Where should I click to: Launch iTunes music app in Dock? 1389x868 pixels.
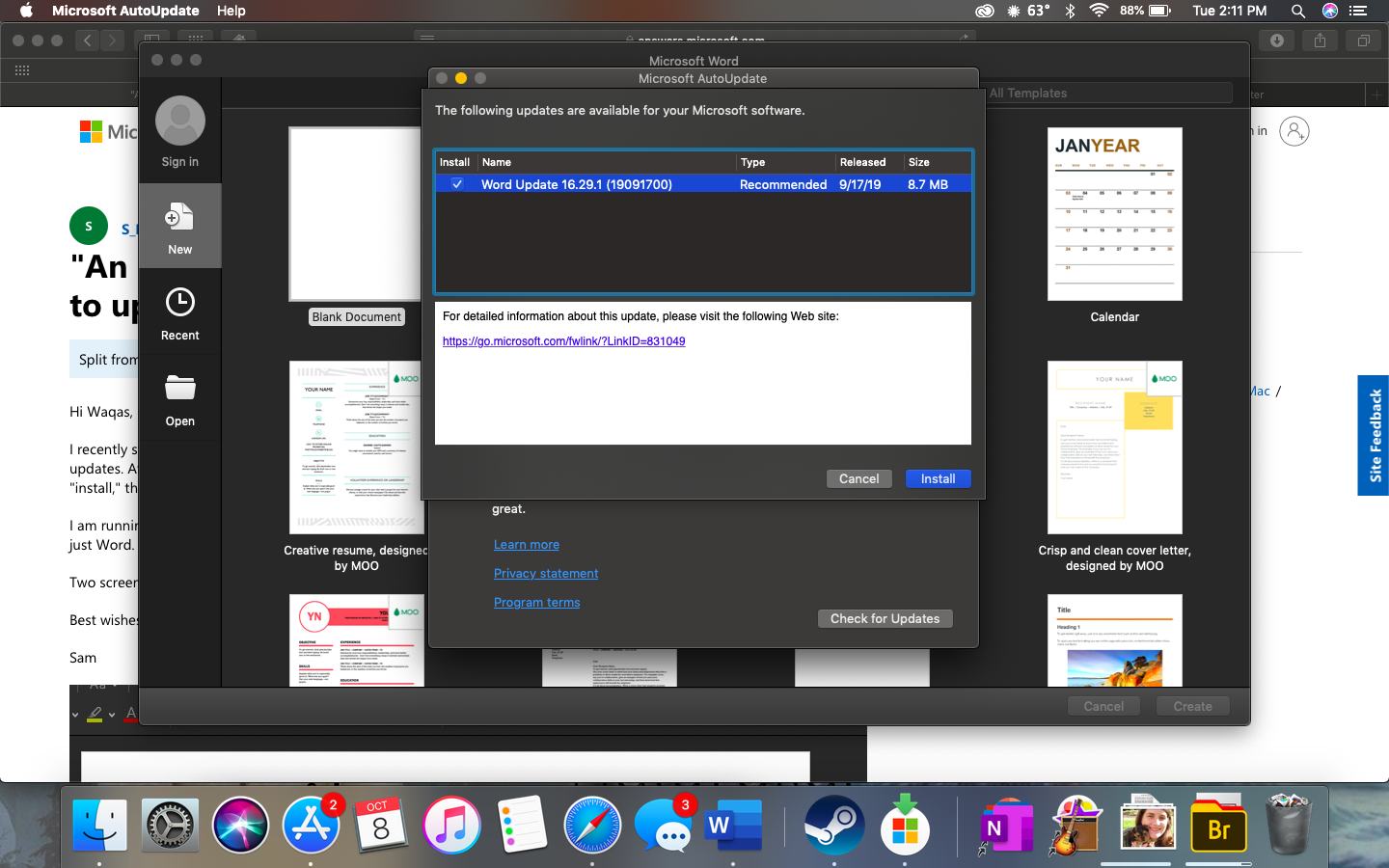click(450, 826)
